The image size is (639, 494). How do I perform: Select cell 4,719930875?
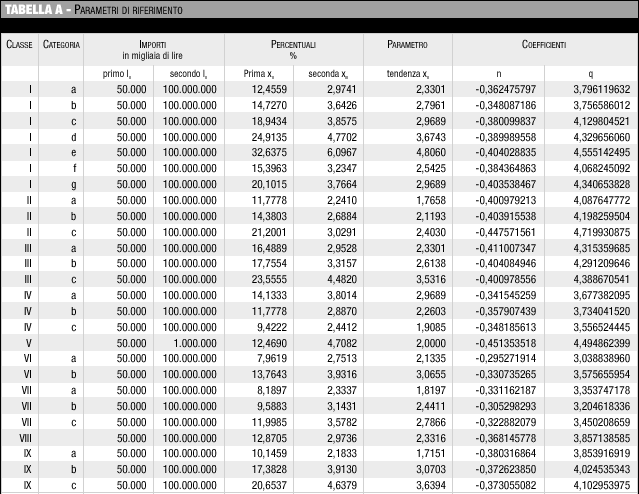pyautogui.click(x=602, y=232)
